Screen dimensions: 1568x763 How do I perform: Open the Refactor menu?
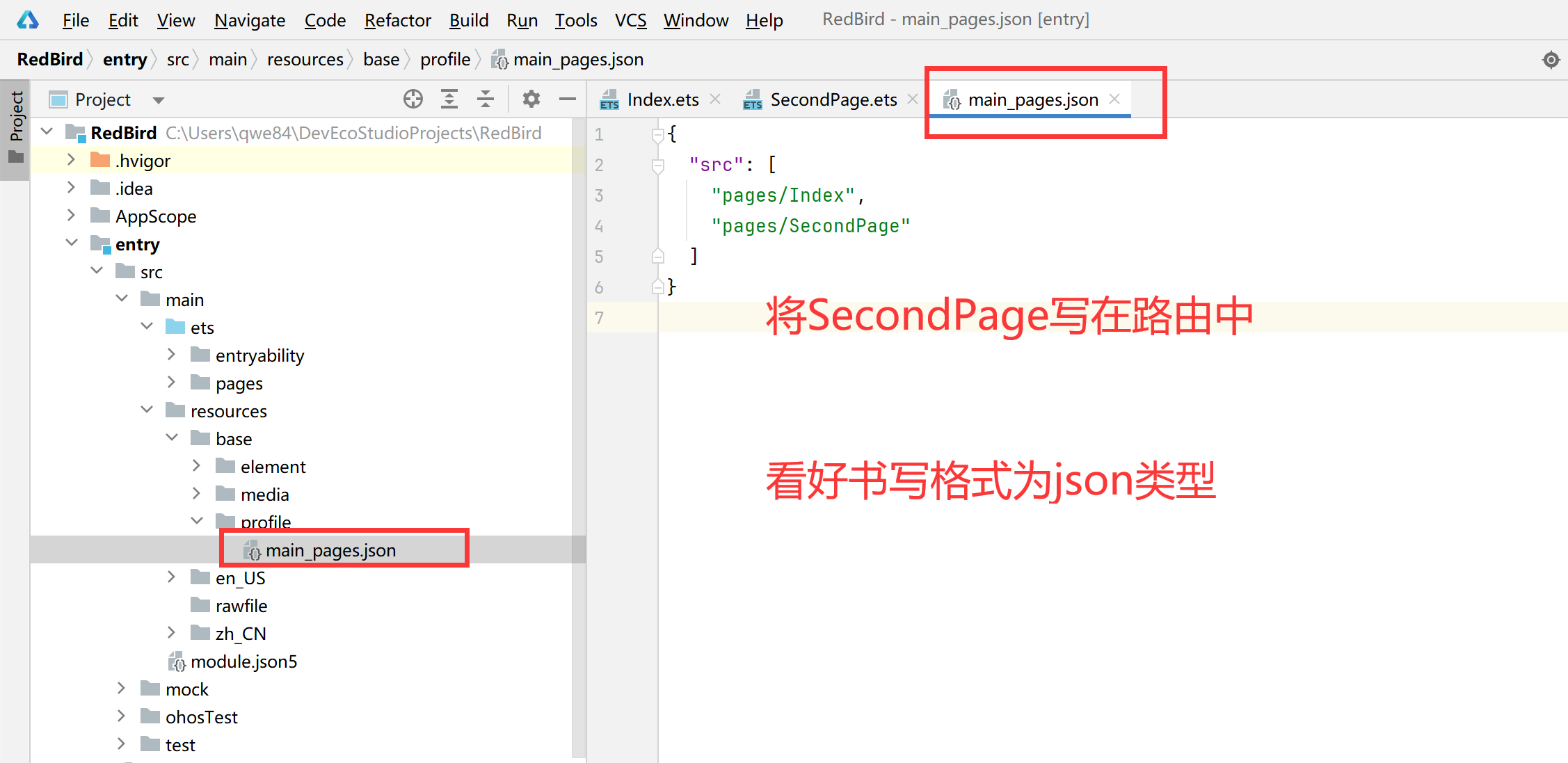(x=397, y=20)
